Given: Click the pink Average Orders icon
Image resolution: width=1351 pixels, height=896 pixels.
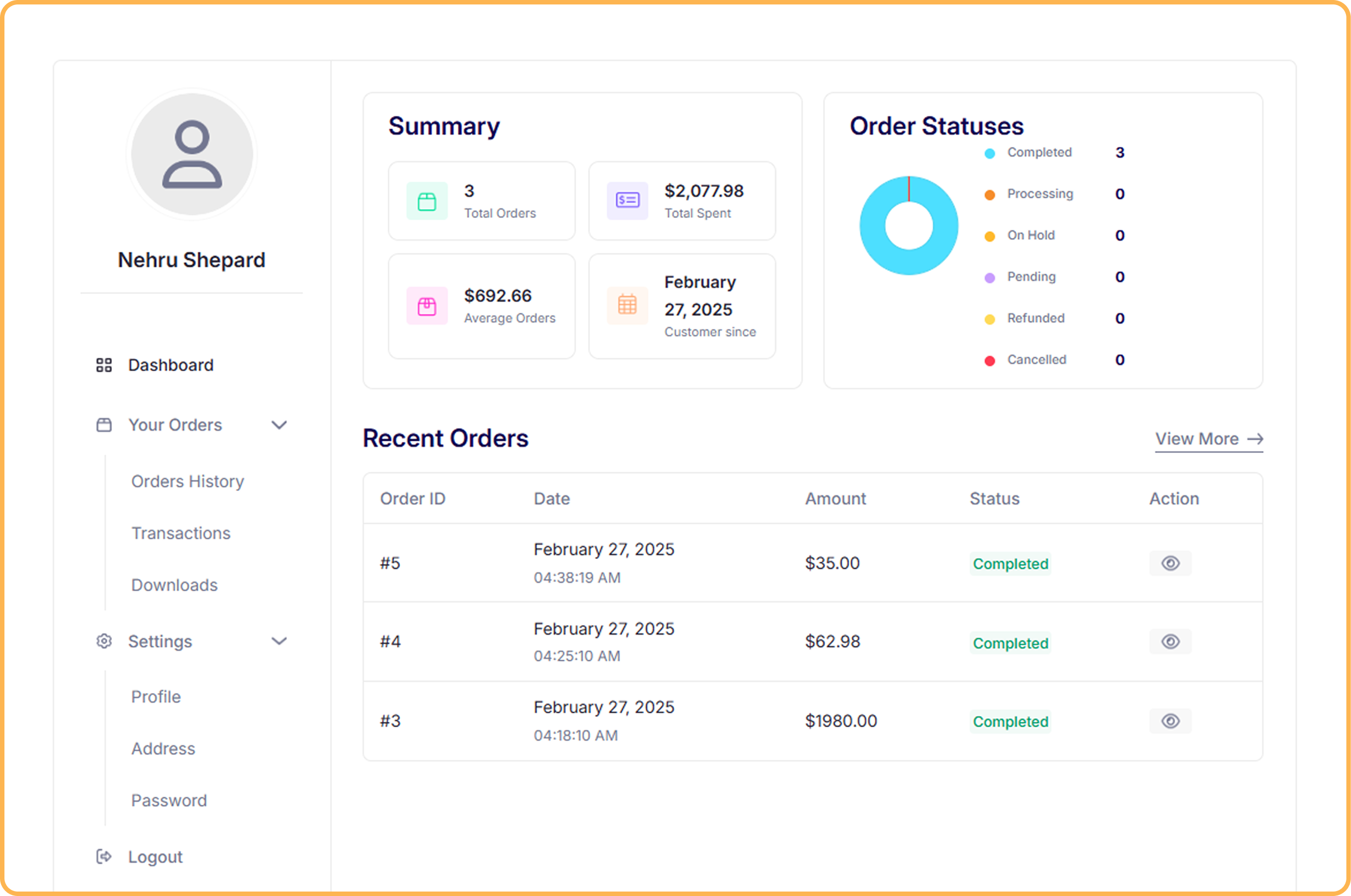Looking at the screenshot, I should pos(427,306).
